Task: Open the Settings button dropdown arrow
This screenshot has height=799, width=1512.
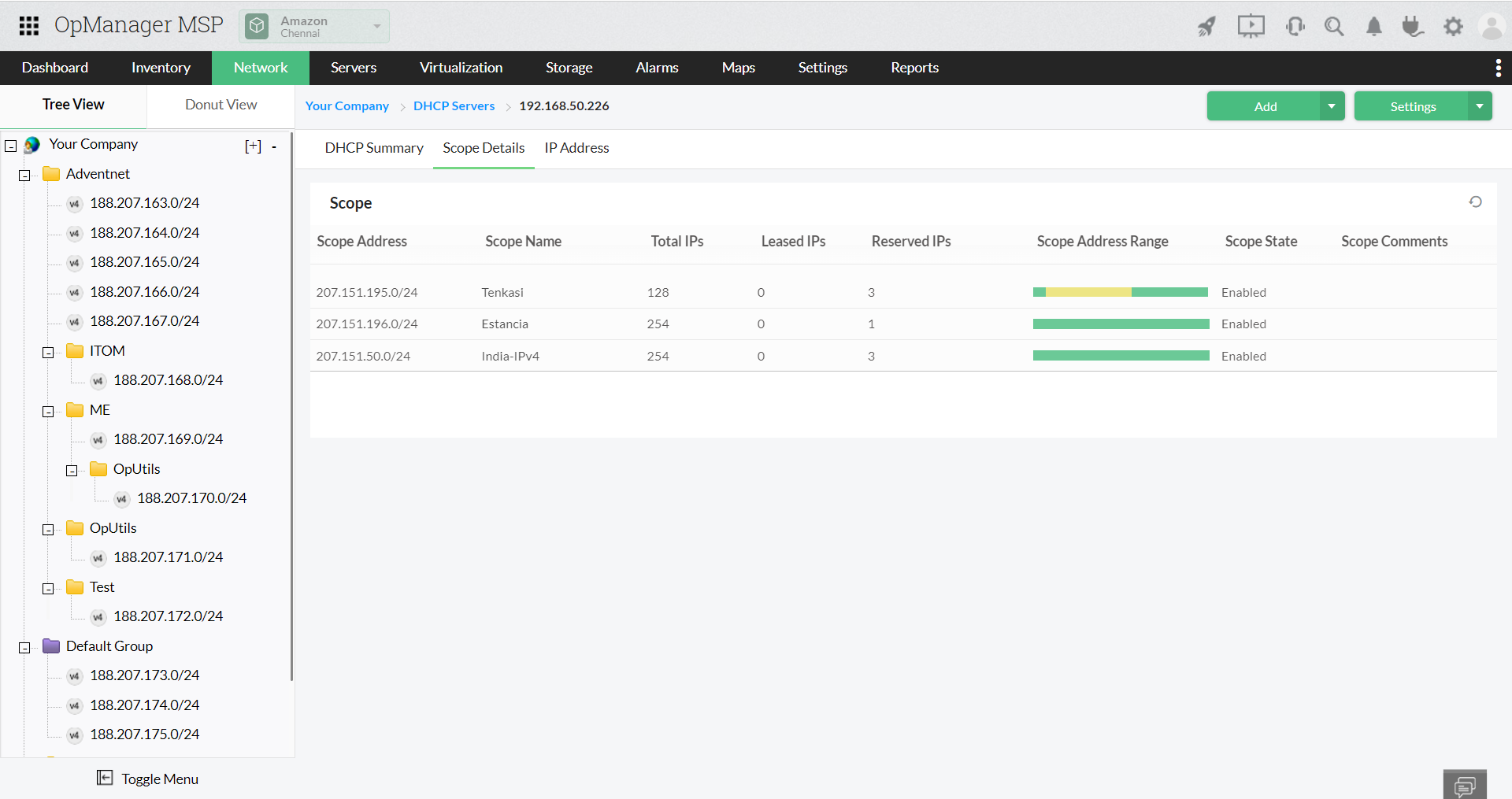Action: (1480, 106)
